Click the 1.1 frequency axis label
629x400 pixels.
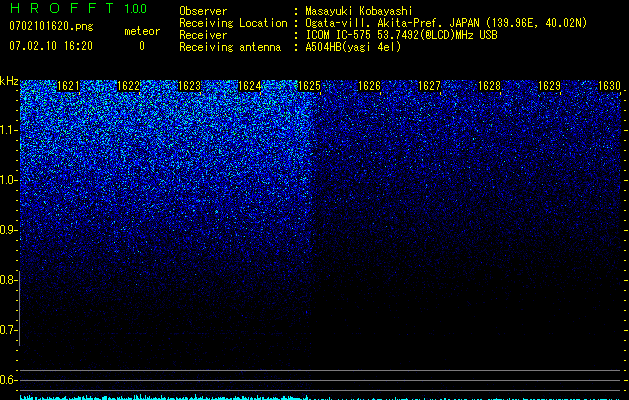coord(8,130)
